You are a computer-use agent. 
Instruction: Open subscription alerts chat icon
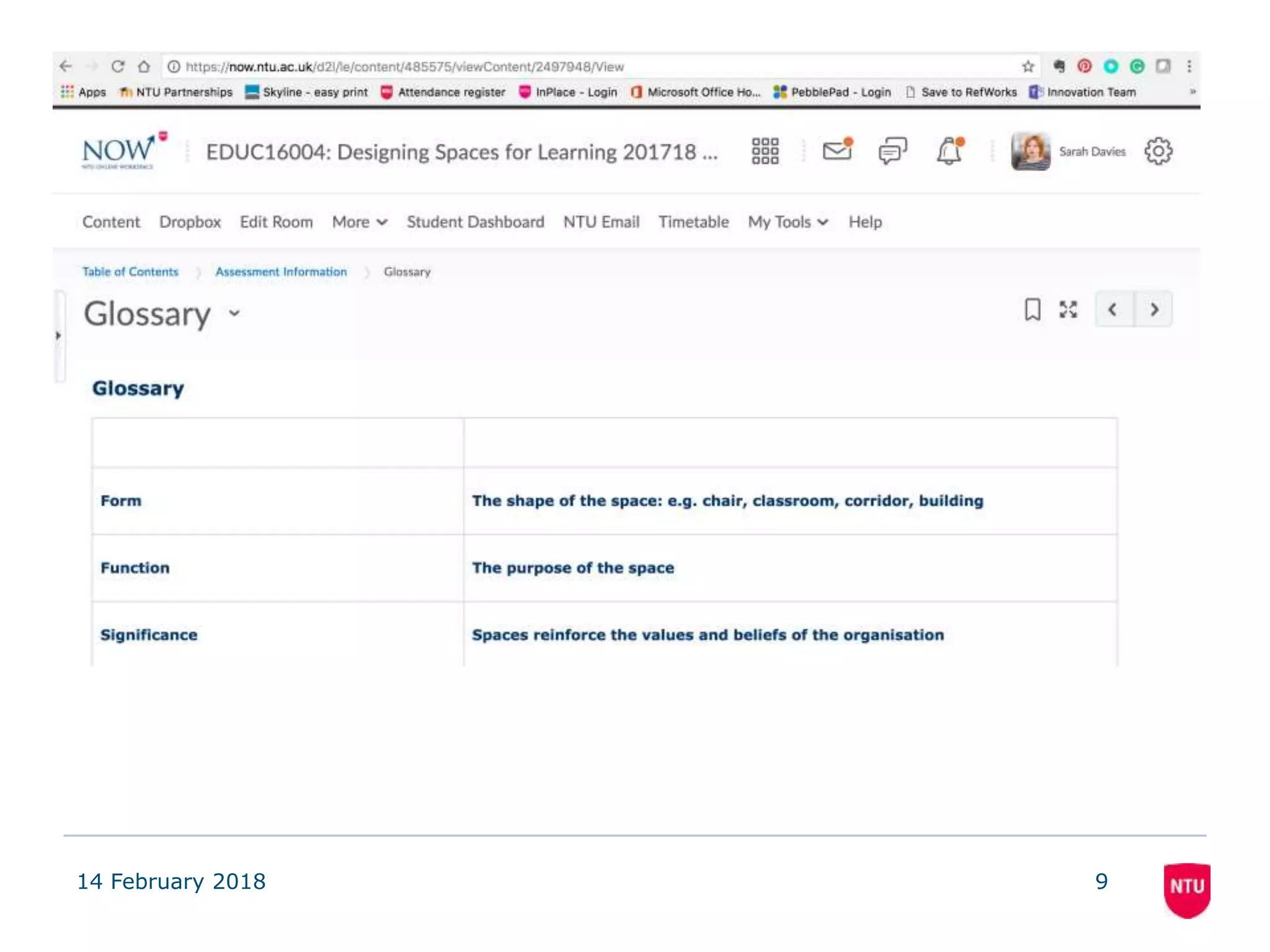tap(892, 151)
